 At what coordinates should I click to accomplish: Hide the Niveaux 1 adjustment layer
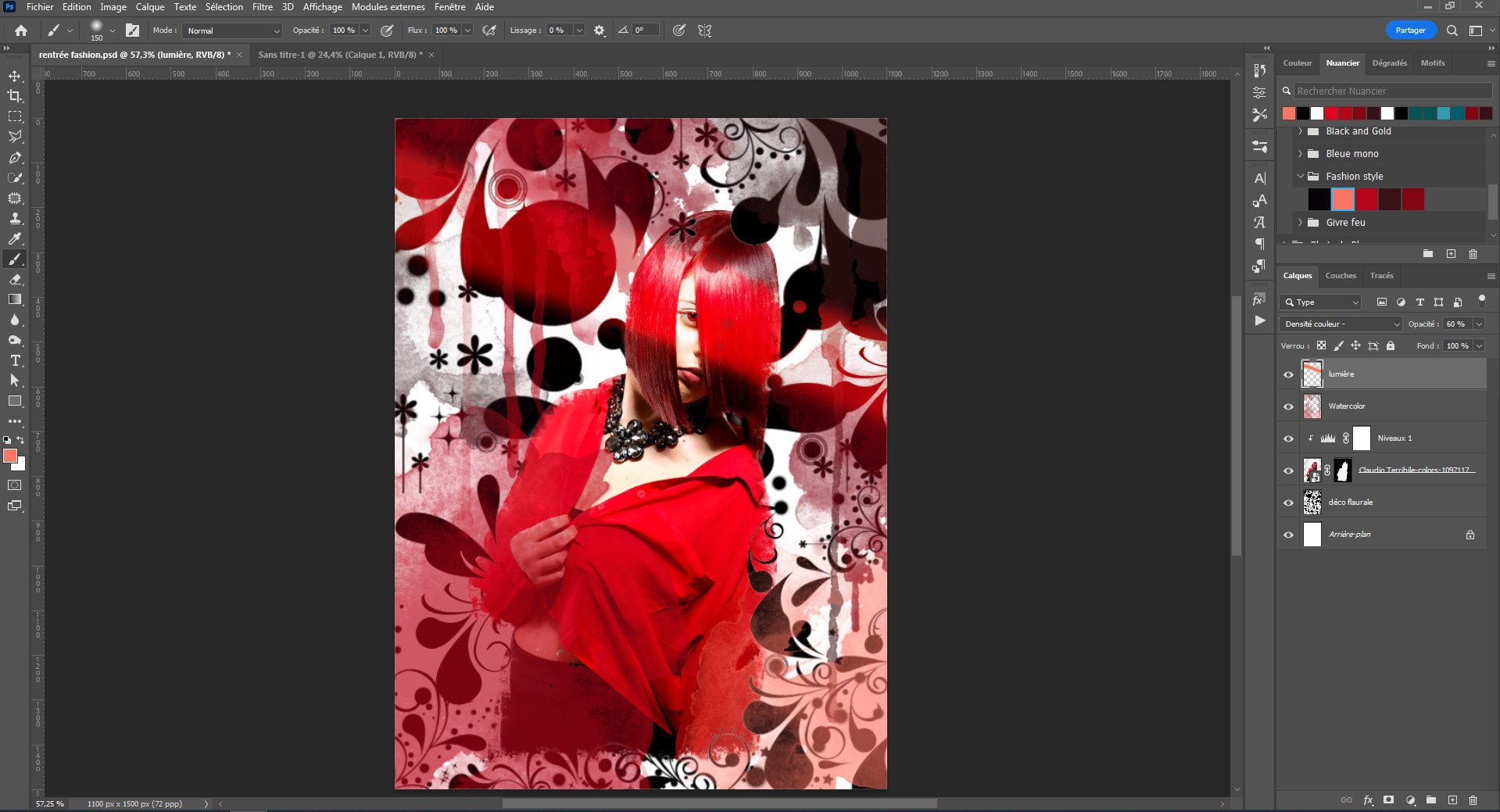pyautogui.click(x=1289, y=438)
